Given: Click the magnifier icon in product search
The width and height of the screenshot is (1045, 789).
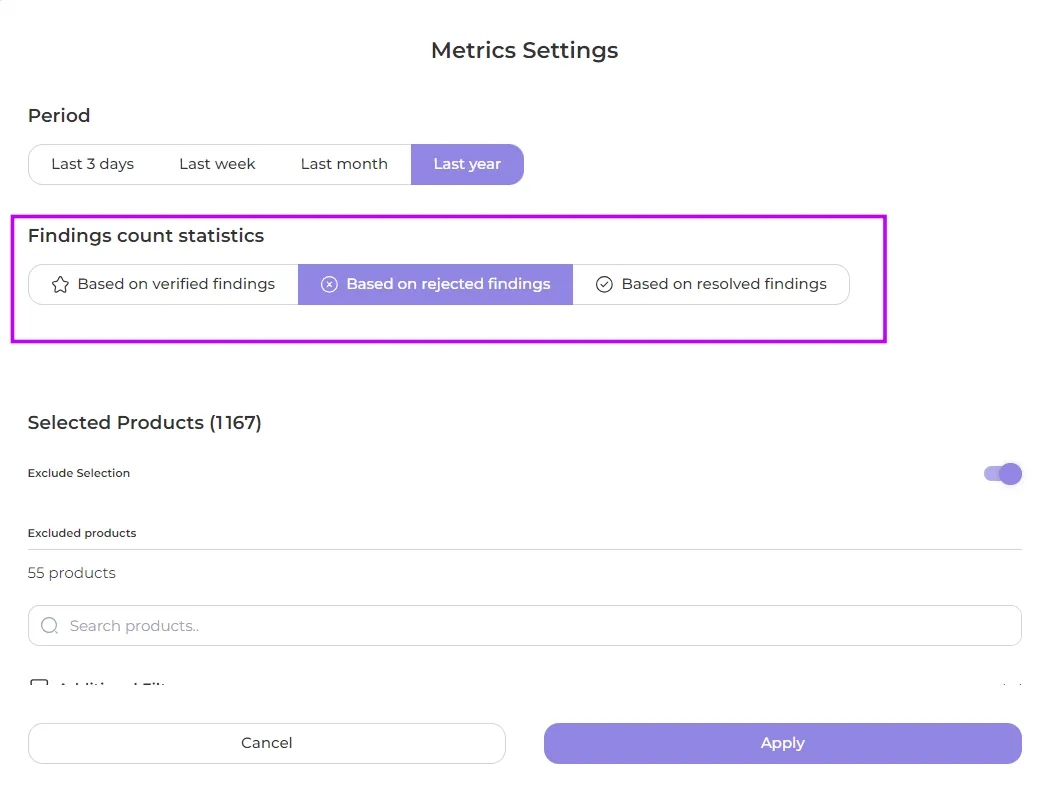Looking at the screenshot, I should 49,626.
